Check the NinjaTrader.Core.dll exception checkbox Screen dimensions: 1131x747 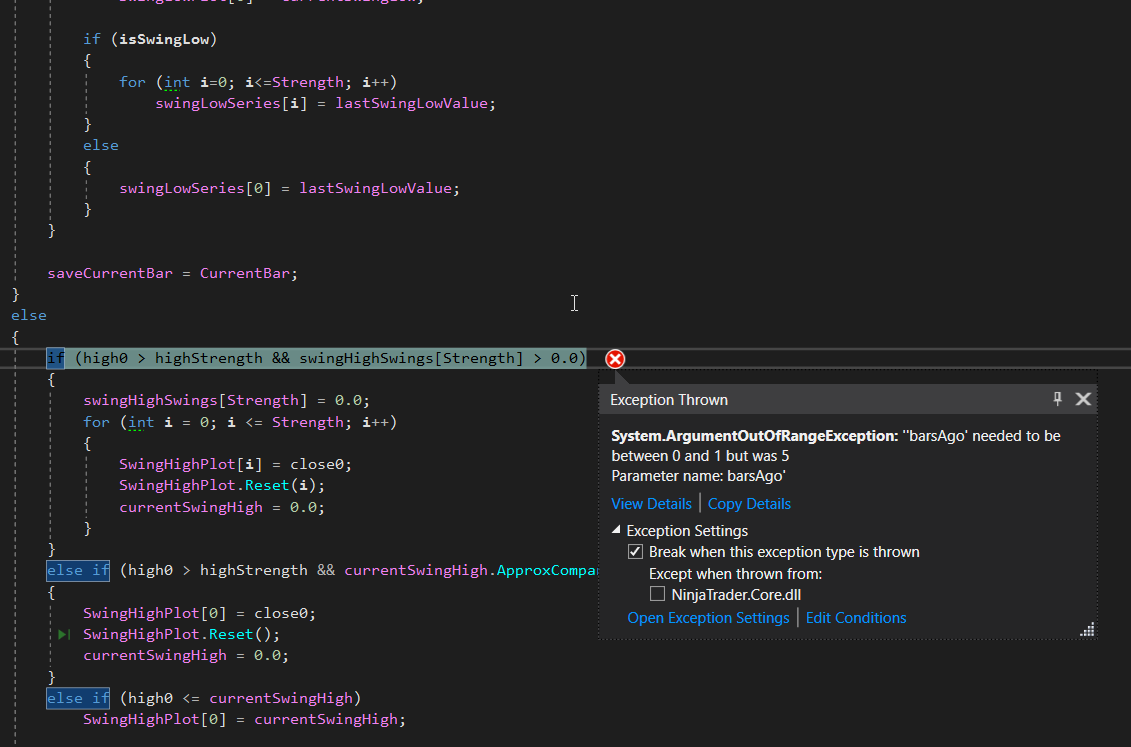[x=657, y=594]
